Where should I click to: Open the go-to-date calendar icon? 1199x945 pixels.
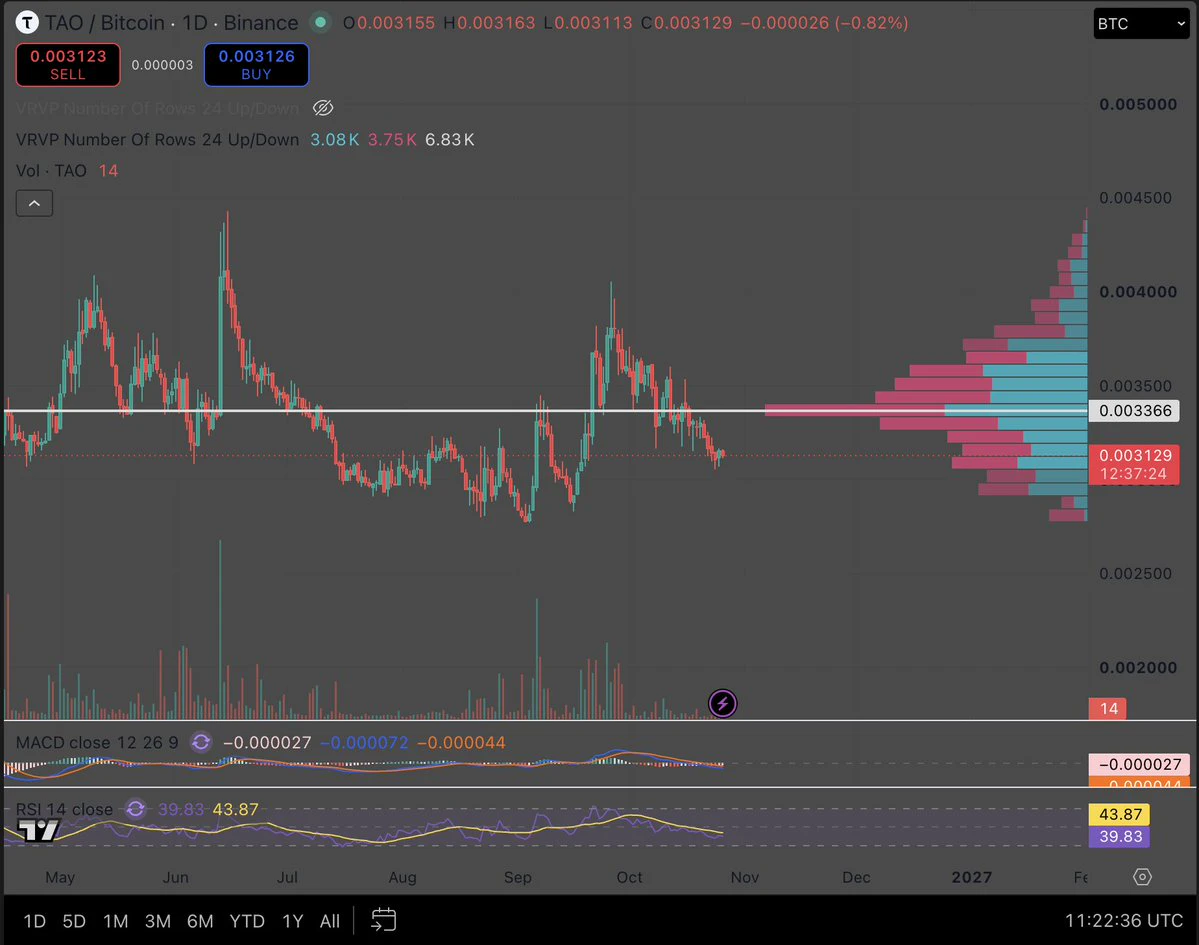[x=383, y=920]
